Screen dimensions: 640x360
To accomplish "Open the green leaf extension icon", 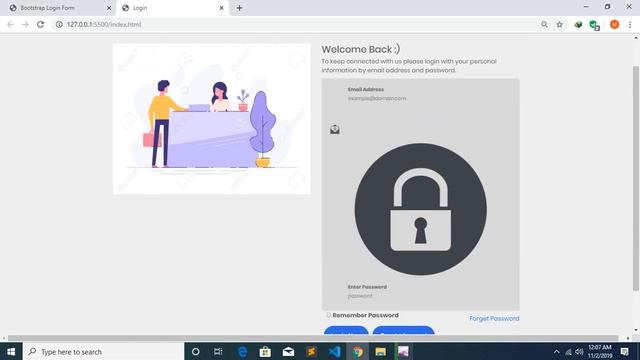I will [x=578, y=25].
